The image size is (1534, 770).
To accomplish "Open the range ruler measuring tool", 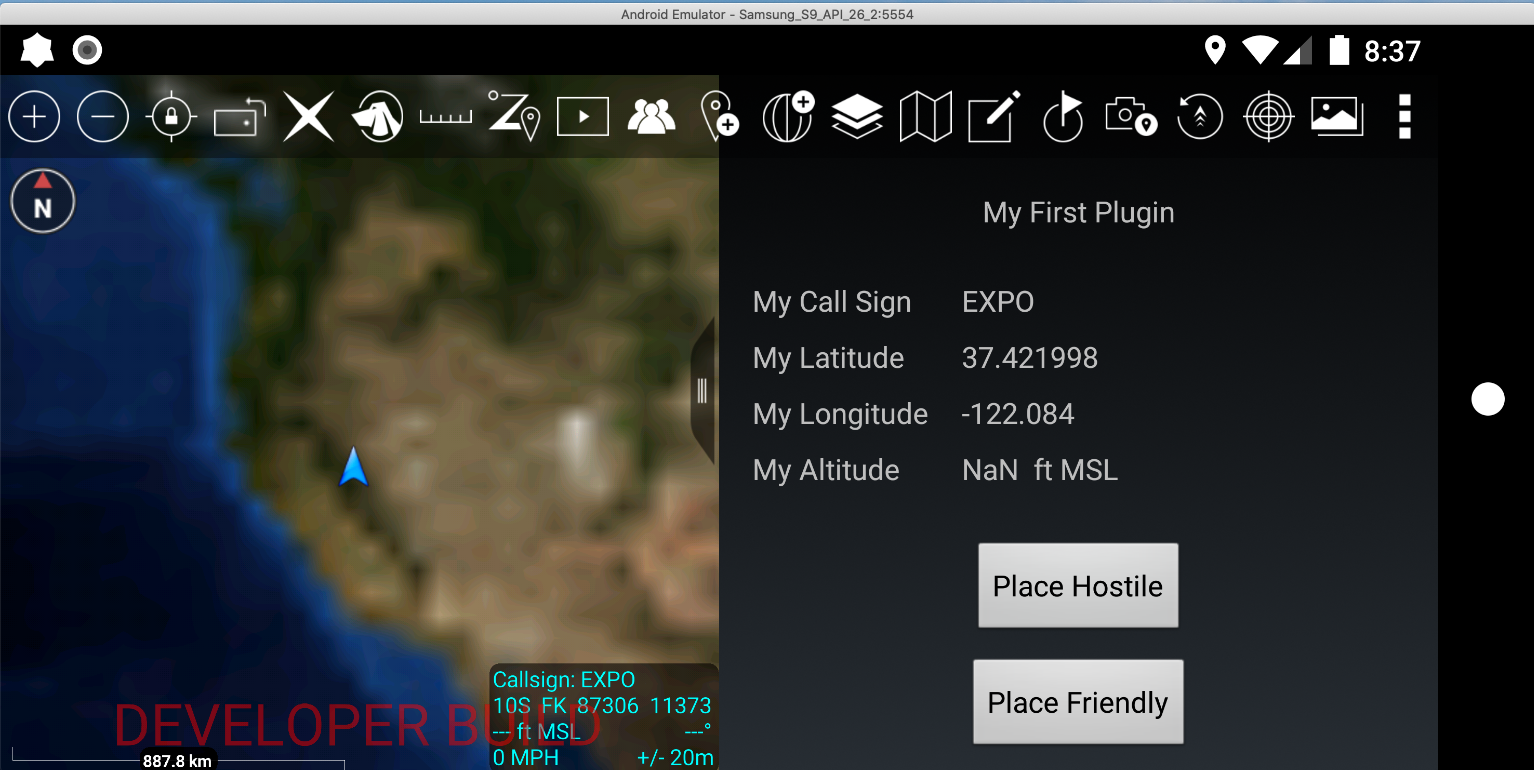I will click(445, 117).
